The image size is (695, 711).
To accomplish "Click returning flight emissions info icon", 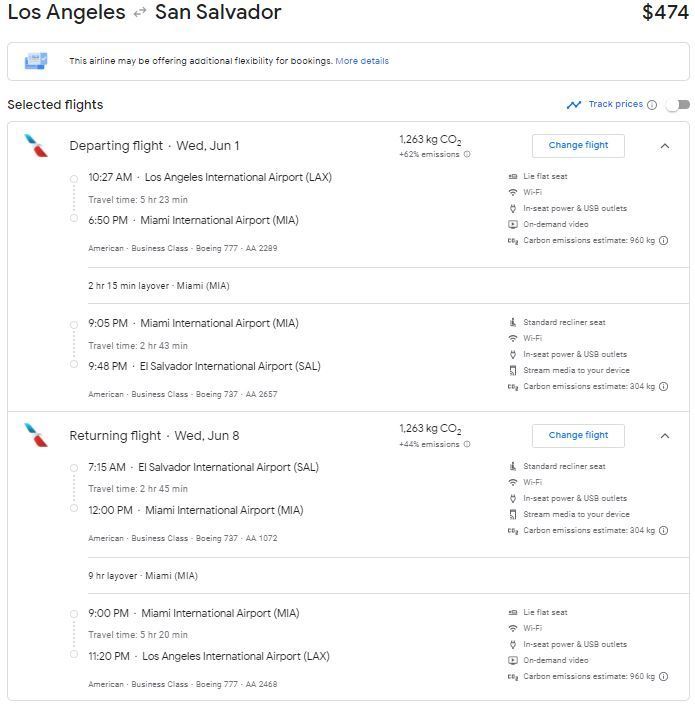I will (467, 445).
